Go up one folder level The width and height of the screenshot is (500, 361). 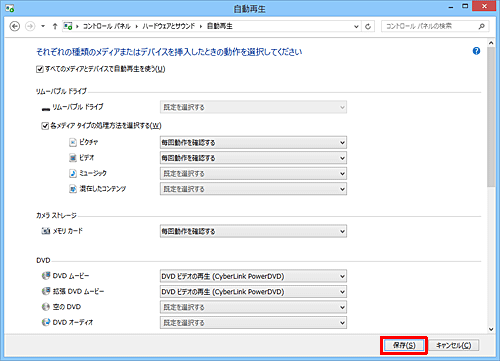click(55, 26)
